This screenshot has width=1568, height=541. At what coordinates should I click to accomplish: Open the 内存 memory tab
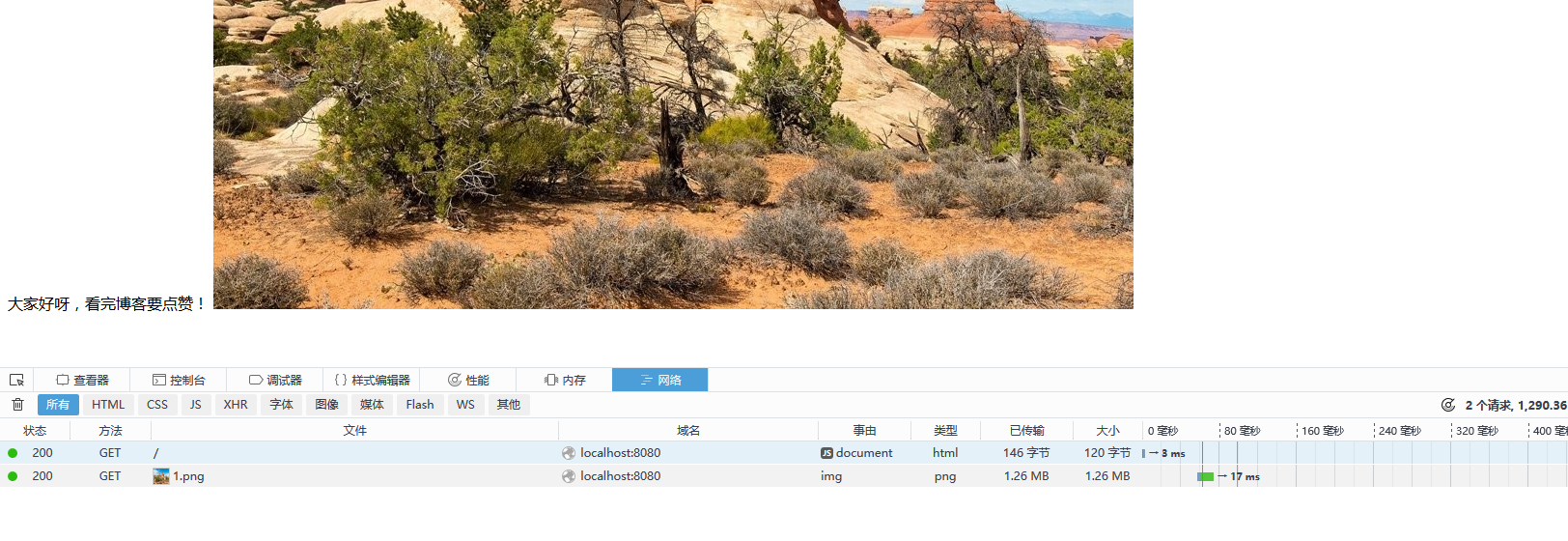tap(565, 380)
